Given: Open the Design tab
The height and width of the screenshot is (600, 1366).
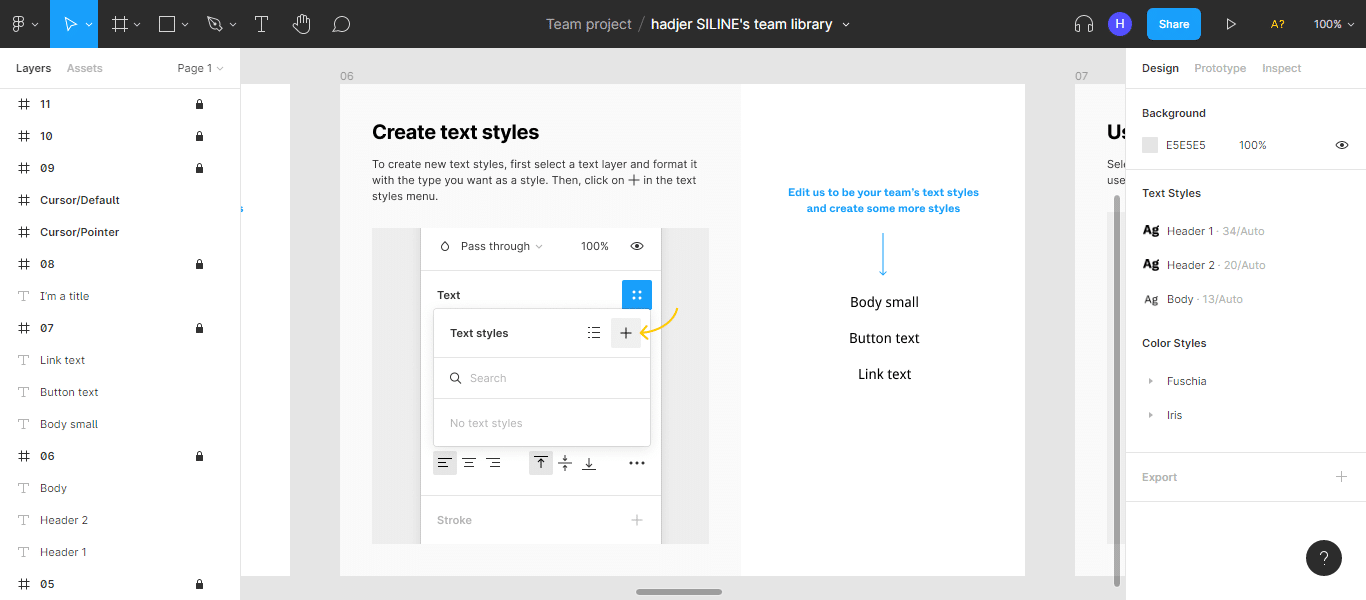Looking at the screenshot, I should [x=1160, y=68].
